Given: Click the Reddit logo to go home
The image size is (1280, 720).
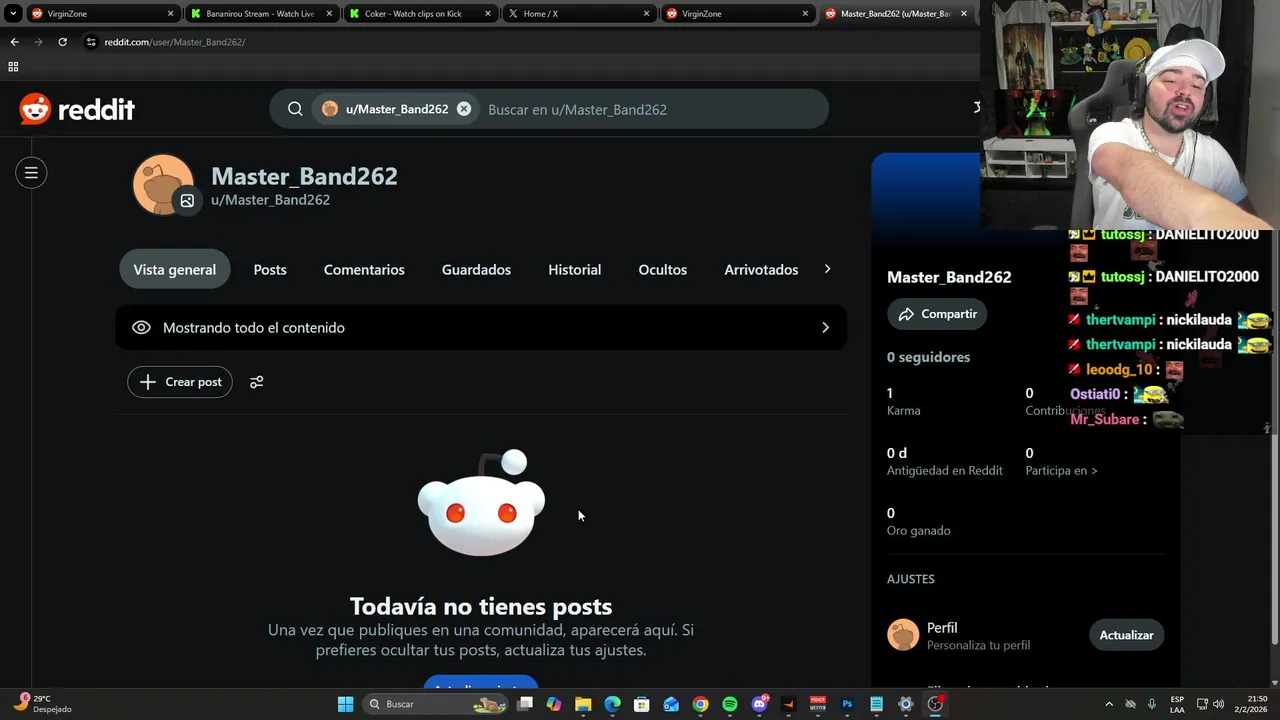Looking at the screenshot, I should coord(77,109).
